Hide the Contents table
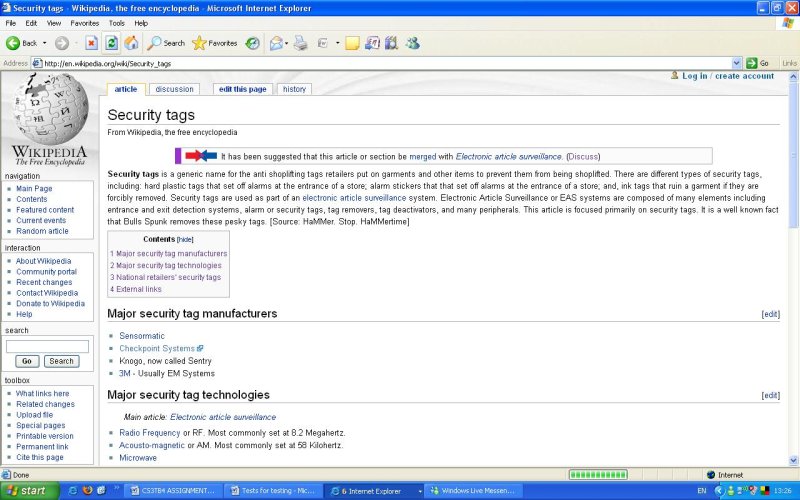This screenshot has height=500, width=800. point(185,240)
